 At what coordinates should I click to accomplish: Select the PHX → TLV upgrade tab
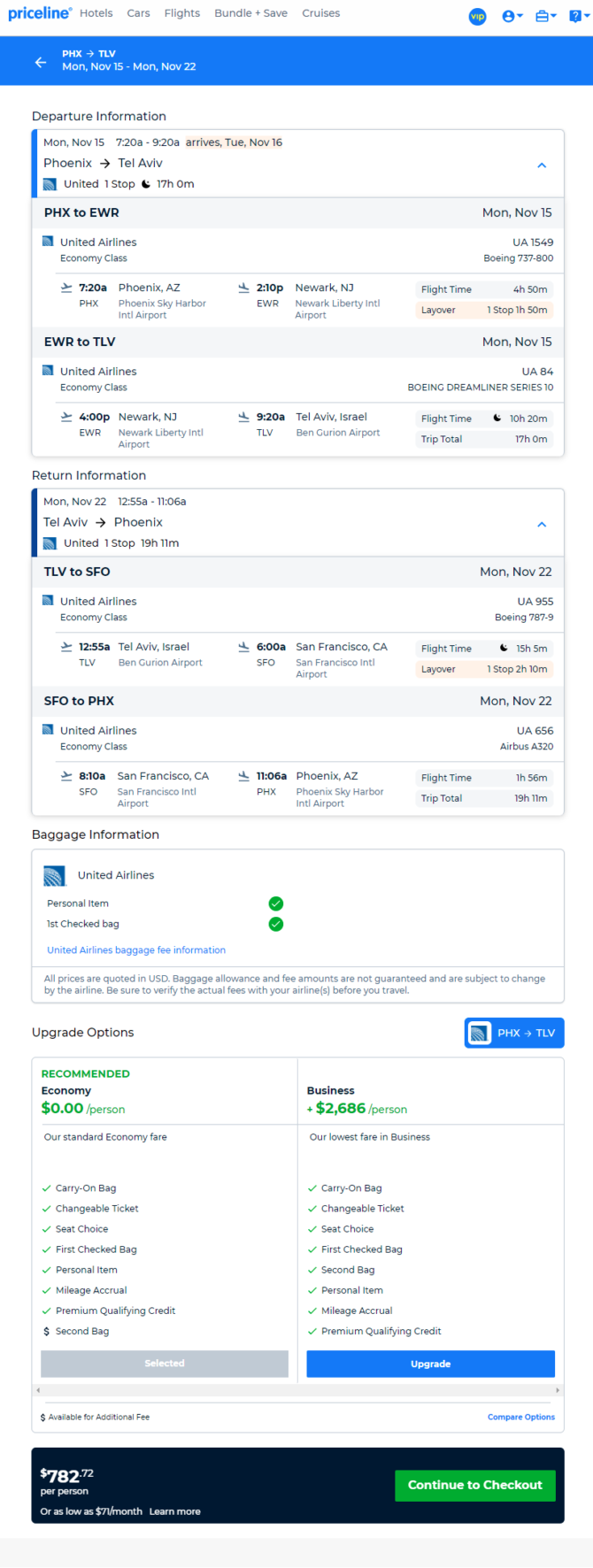(514, 1033)
